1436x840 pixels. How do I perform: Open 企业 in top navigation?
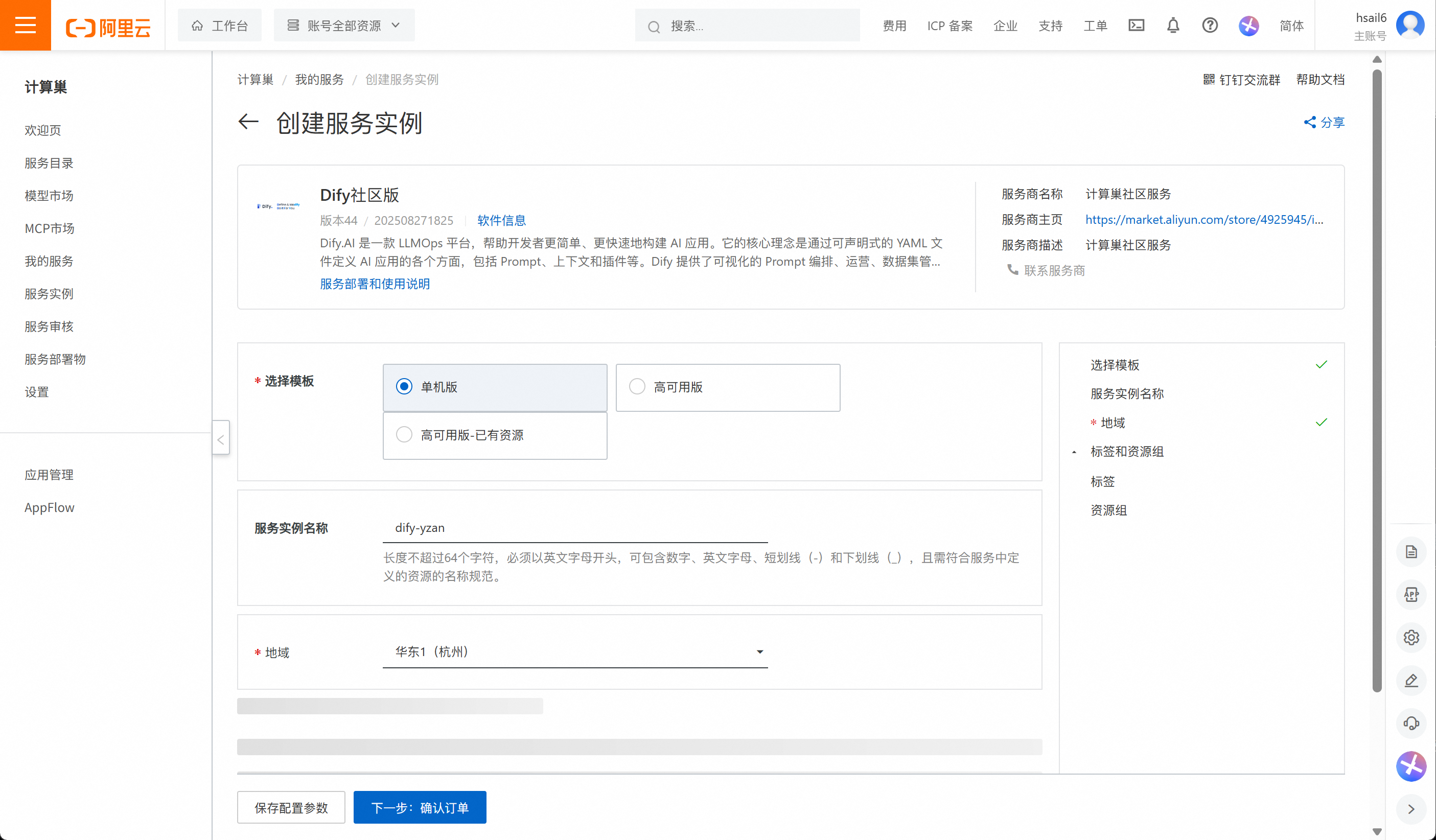[x=1005, y=26]
